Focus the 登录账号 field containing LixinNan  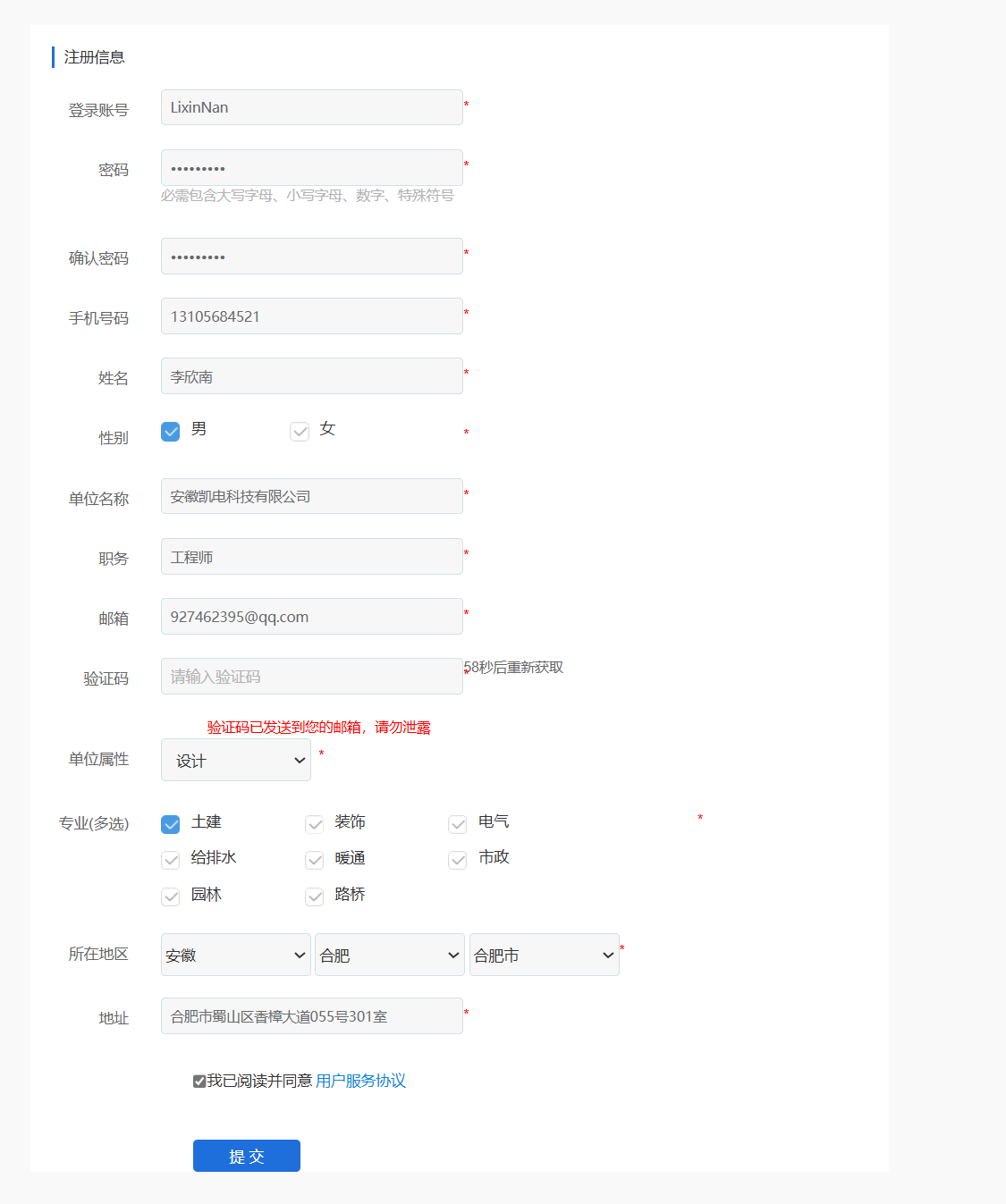(311, 107)
